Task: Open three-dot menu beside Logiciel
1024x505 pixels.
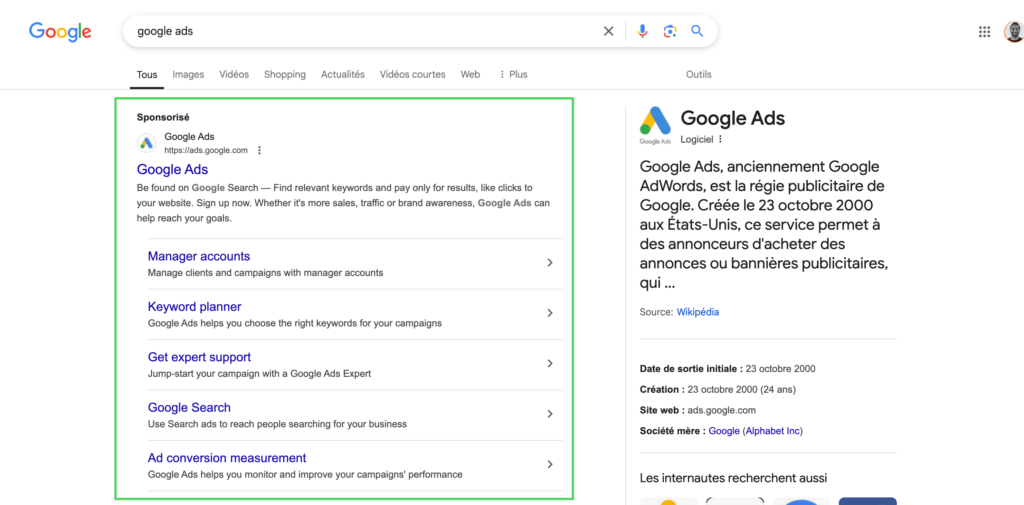Action: [720, 139]
